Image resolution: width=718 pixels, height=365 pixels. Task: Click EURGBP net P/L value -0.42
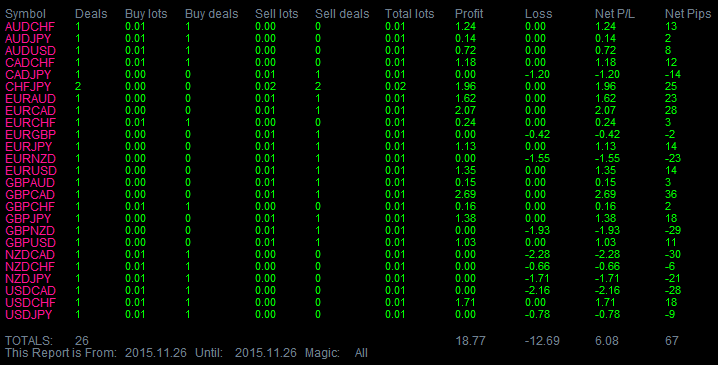(x=607, y=135)
